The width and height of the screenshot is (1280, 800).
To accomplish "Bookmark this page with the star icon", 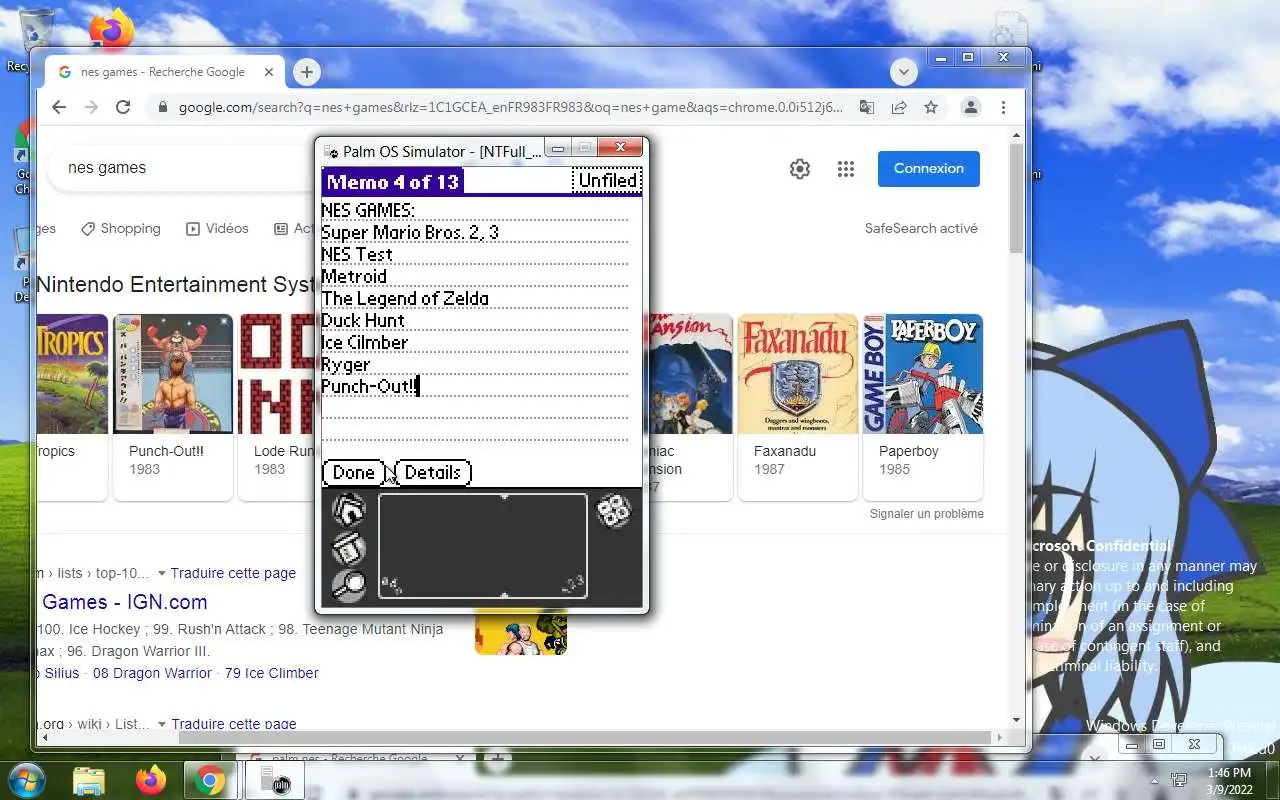I will 931,107.
